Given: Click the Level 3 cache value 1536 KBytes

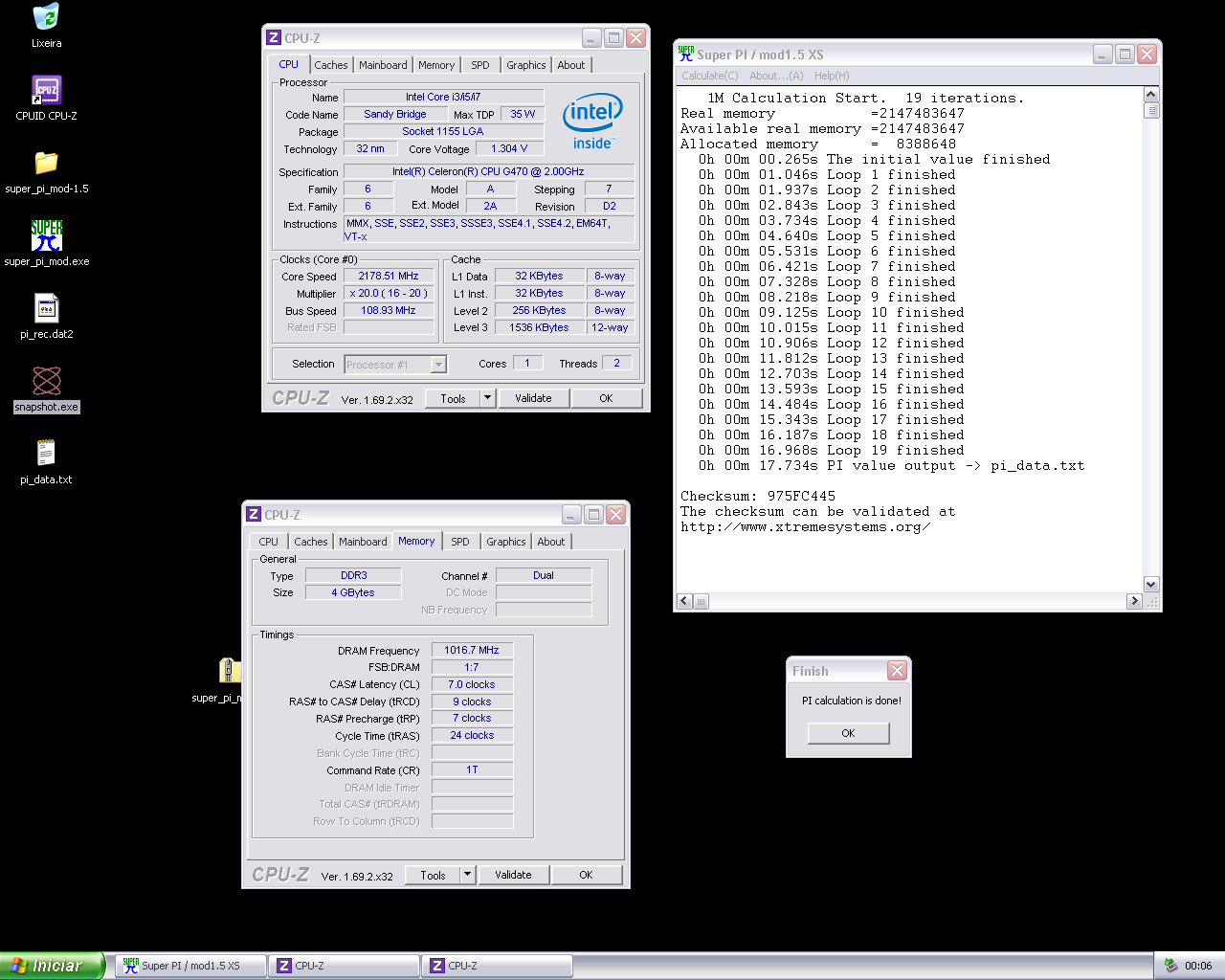Looking at the screenshot, I should (x=539, y=327).
